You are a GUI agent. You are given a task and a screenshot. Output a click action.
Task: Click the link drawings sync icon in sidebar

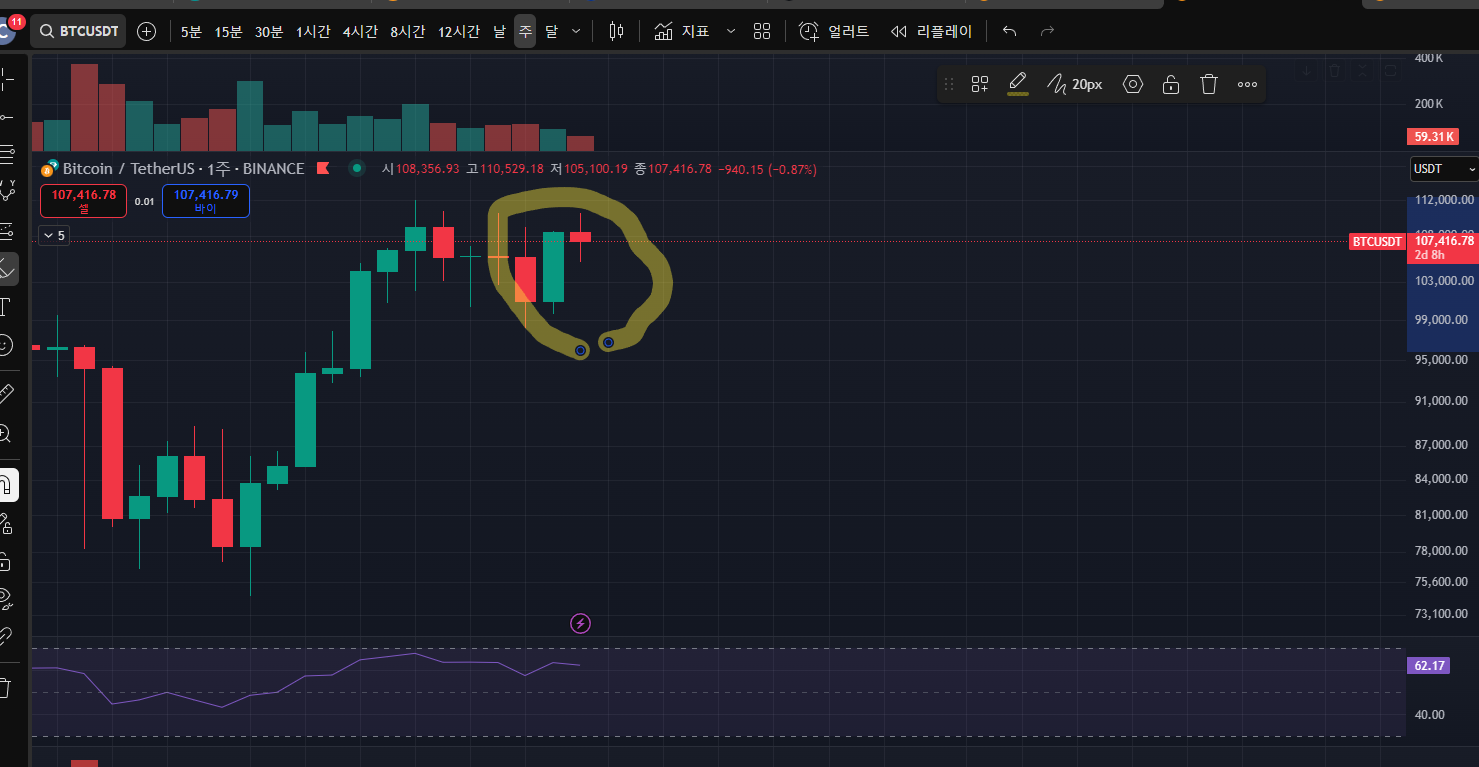coord(7,636)
